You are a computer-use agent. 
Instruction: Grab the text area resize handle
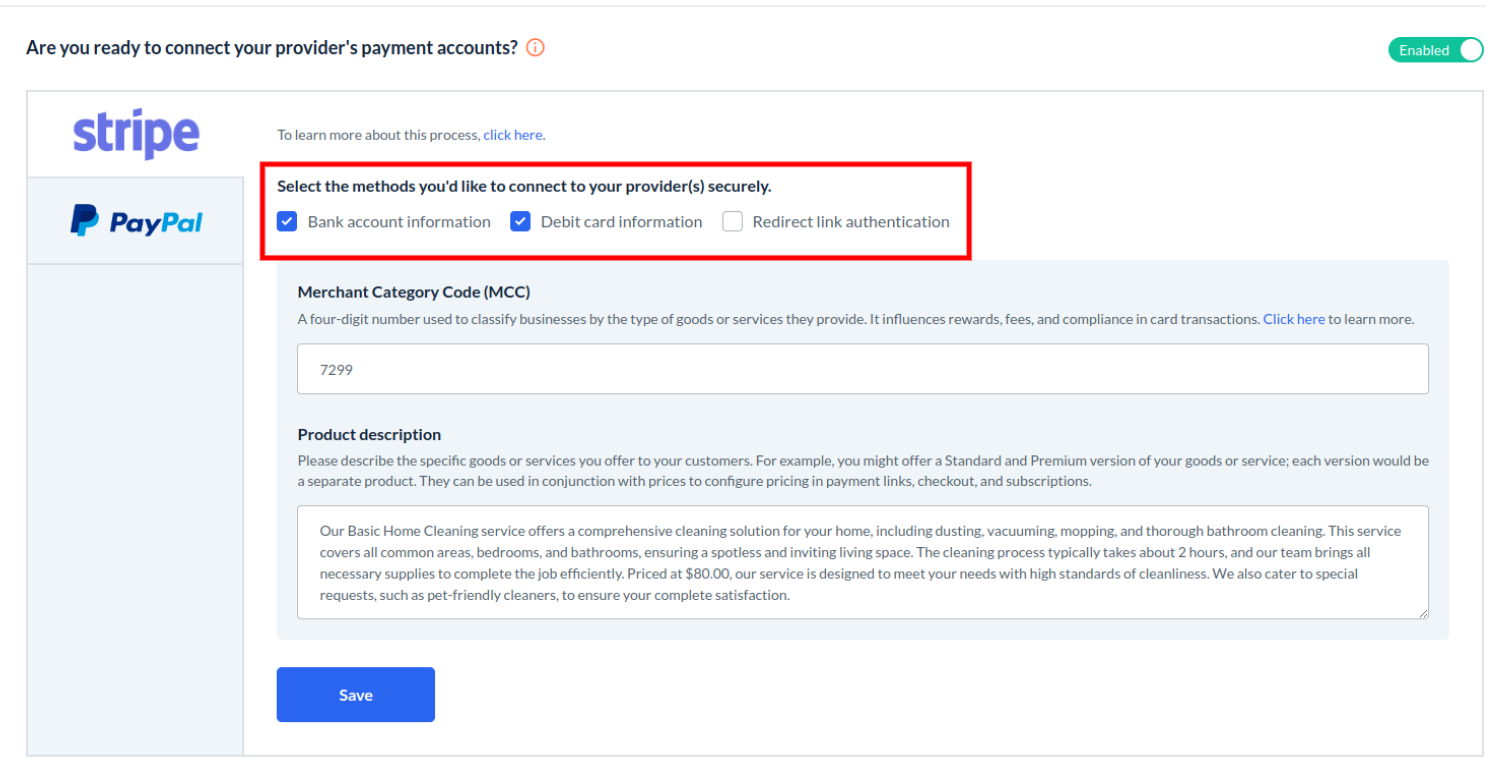pos(1422,612)
